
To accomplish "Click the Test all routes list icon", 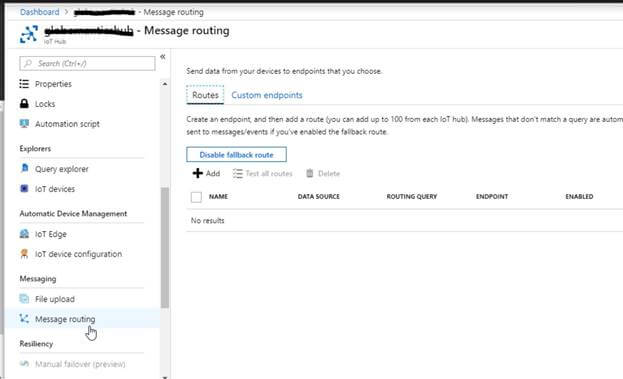I will [238, 174].
